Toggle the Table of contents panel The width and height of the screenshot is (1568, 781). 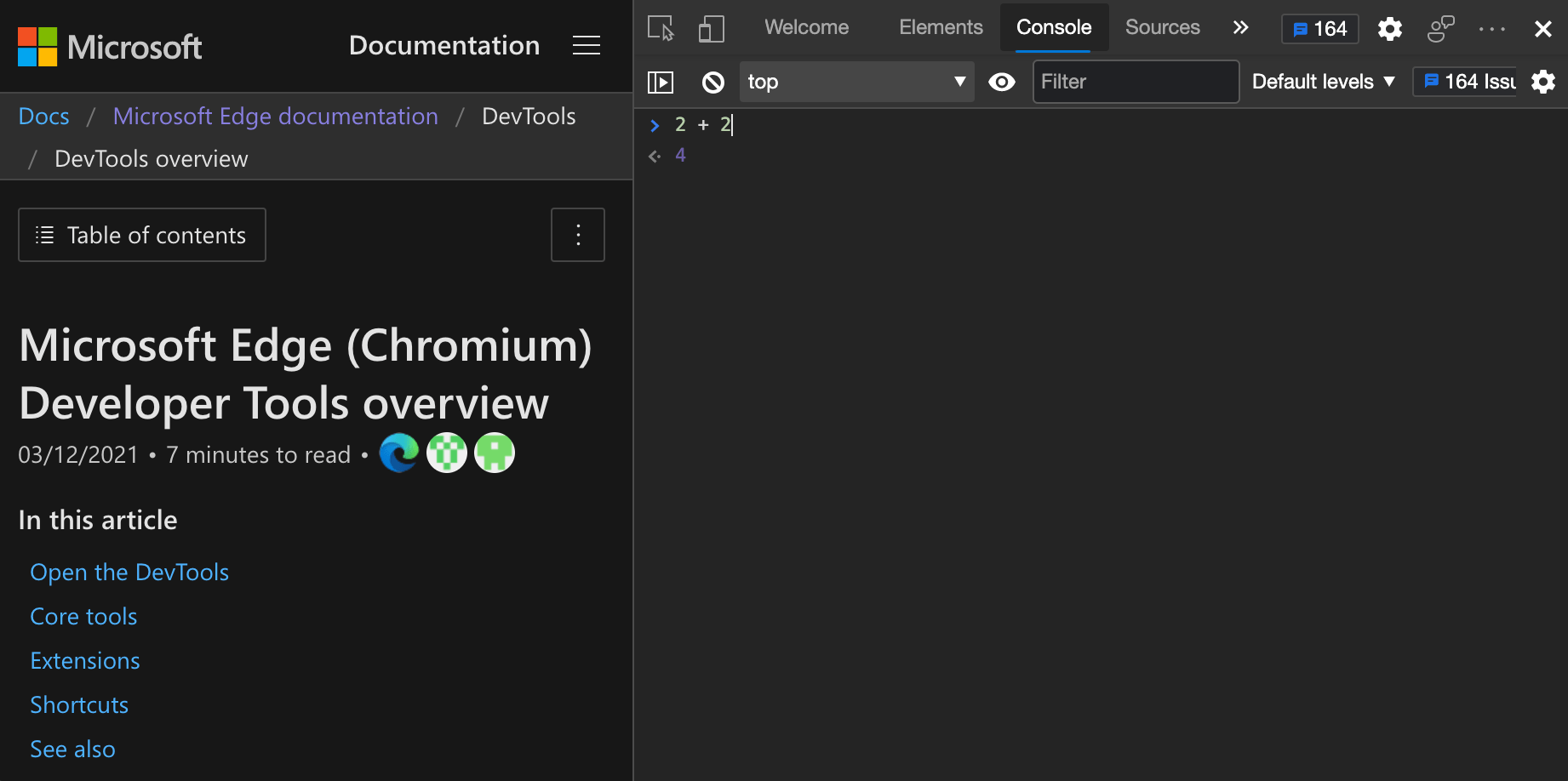[141, 235]
